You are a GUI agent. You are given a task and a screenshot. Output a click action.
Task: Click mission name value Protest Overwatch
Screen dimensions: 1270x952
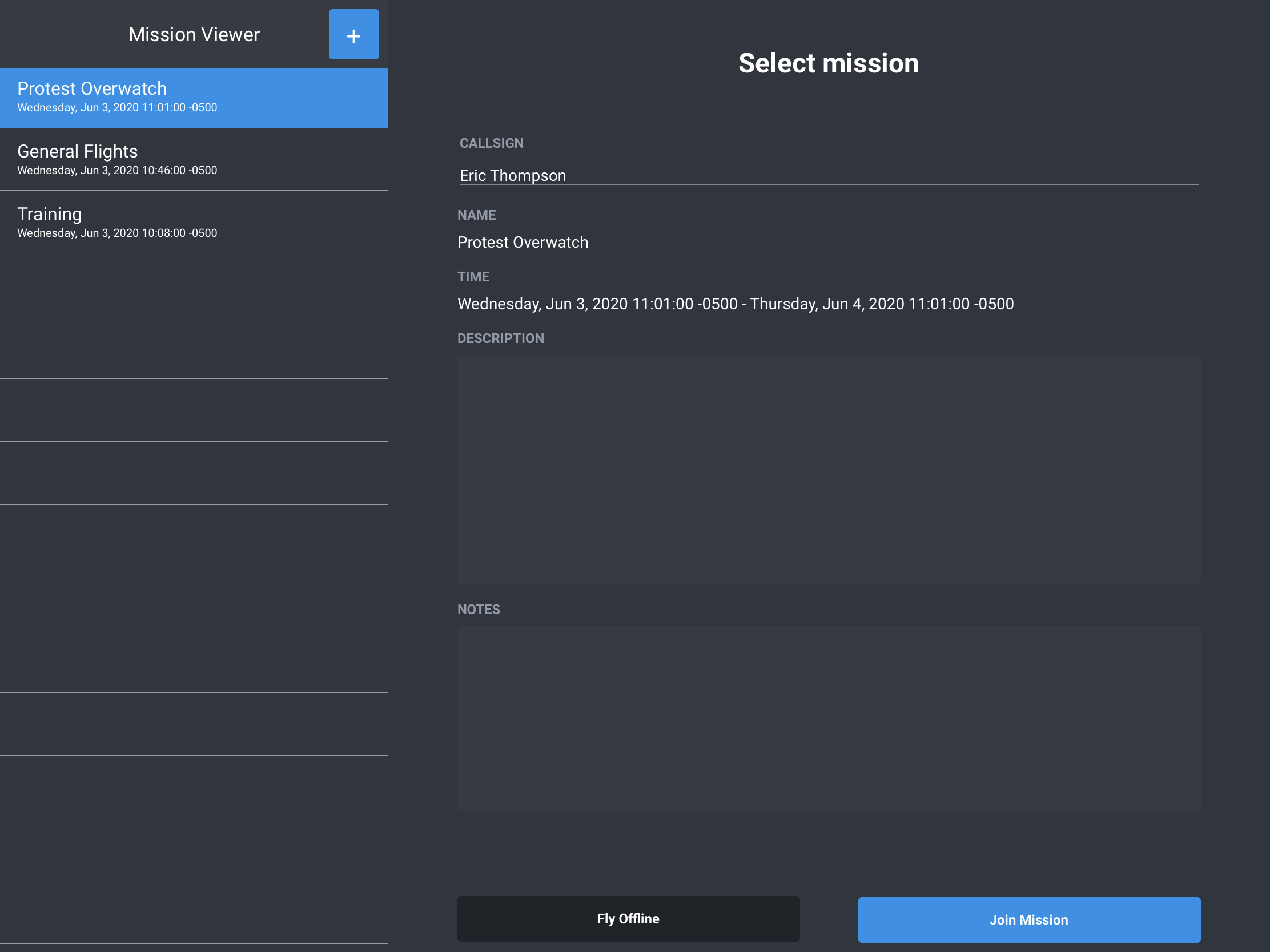click(x=523, y=242)
